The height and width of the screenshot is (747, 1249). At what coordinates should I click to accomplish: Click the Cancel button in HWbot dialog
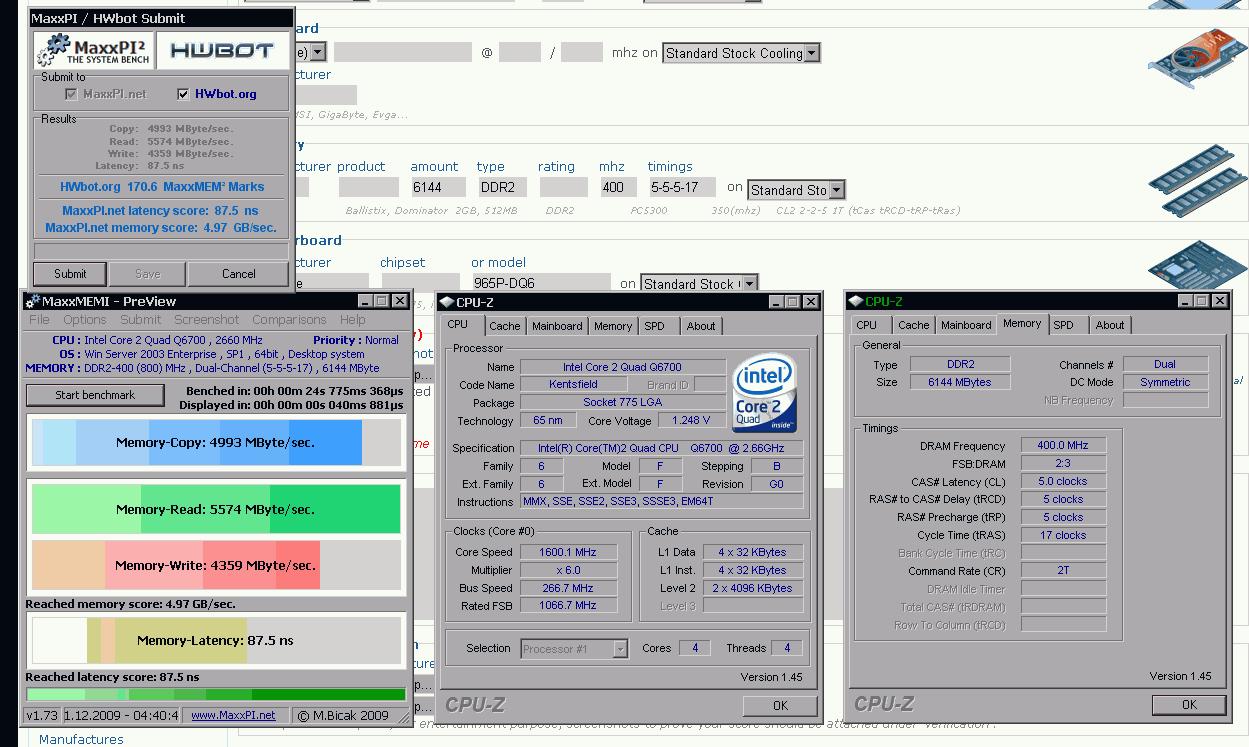(238, 273)
